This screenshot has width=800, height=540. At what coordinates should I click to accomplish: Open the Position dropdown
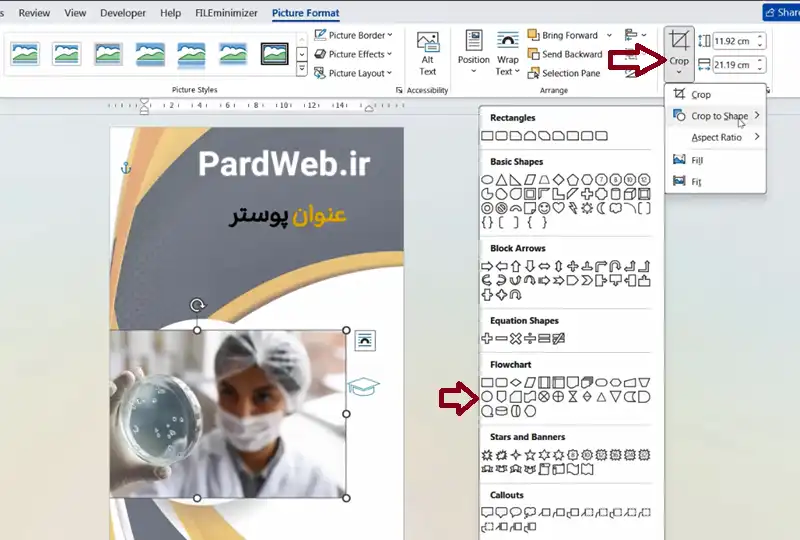click(473, 53)
